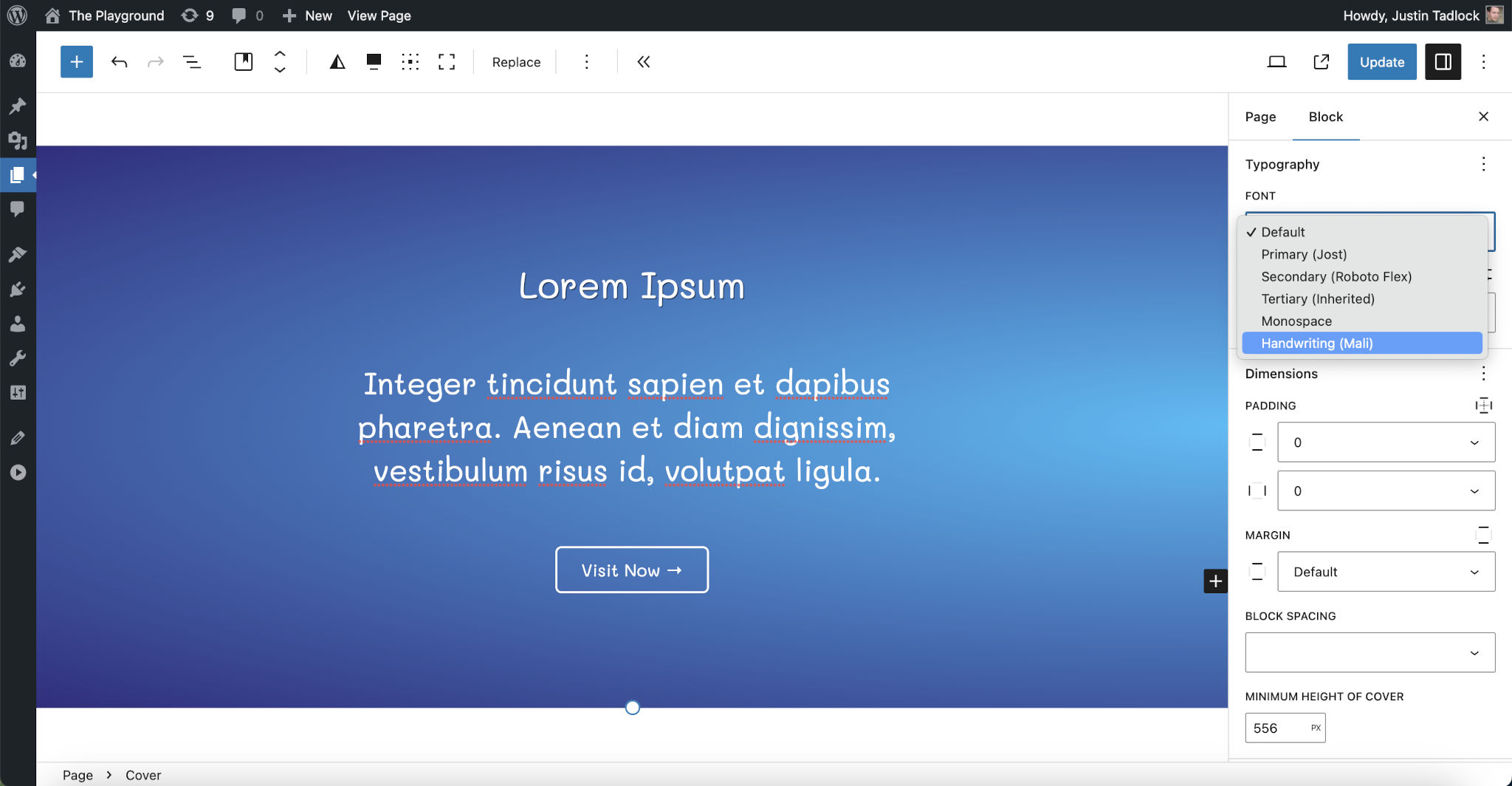Switch to the Page tab
This screenshot has width=1512, height=786.
pos(1260,117)
